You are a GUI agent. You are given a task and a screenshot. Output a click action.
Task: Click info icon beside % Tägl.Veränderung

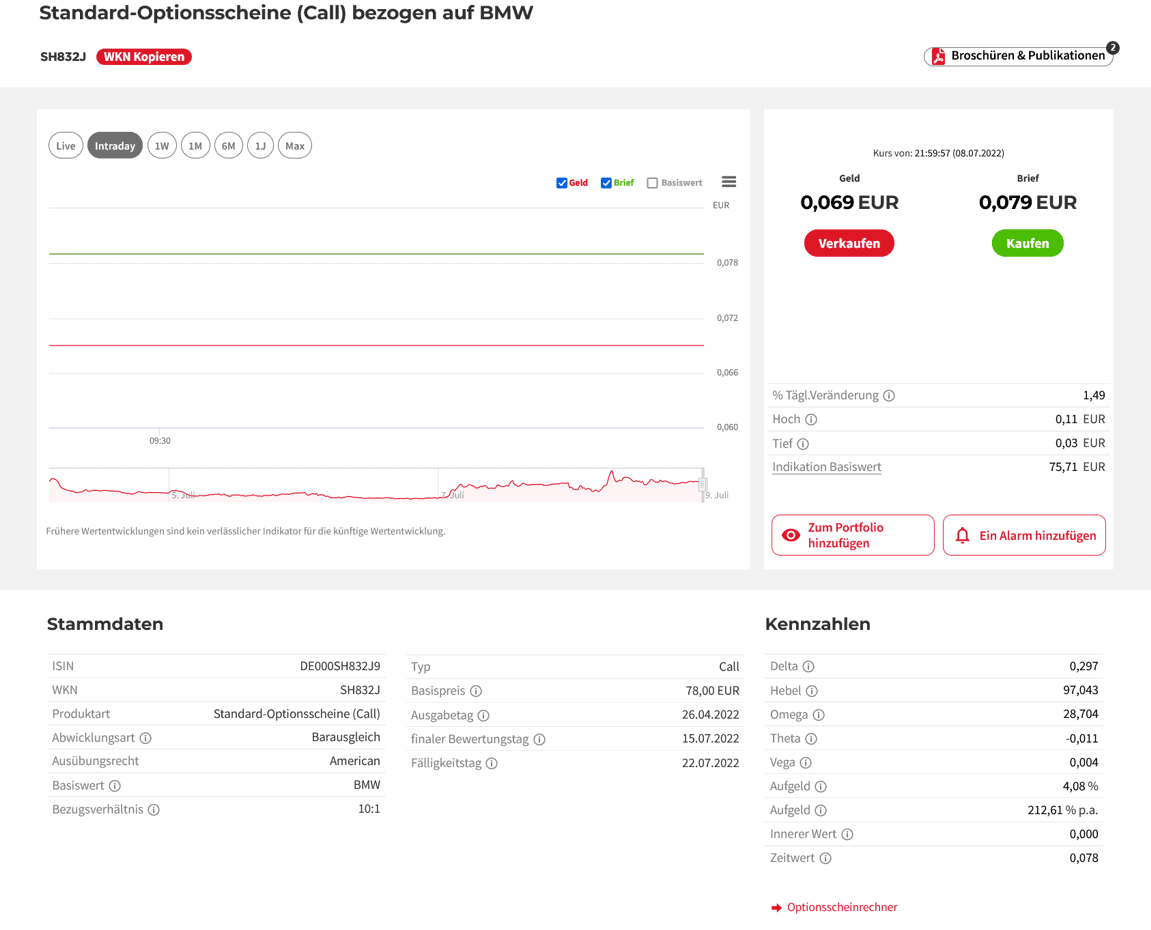tap(889, 396)
